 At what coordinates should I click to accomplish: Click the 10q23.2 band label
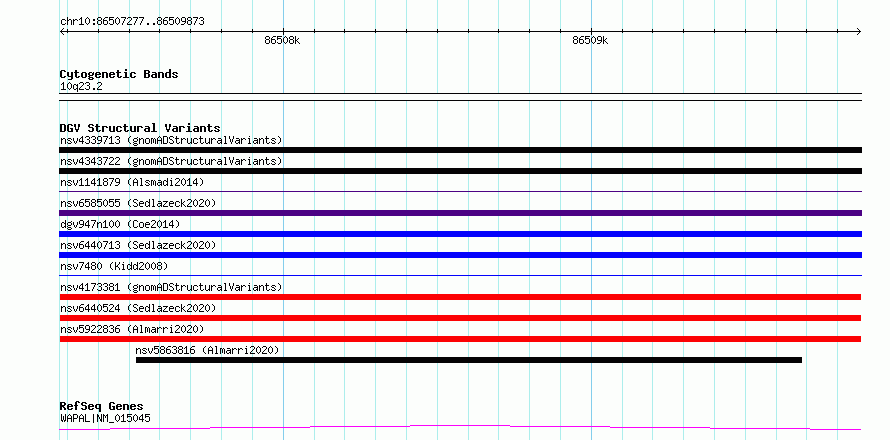81,87
